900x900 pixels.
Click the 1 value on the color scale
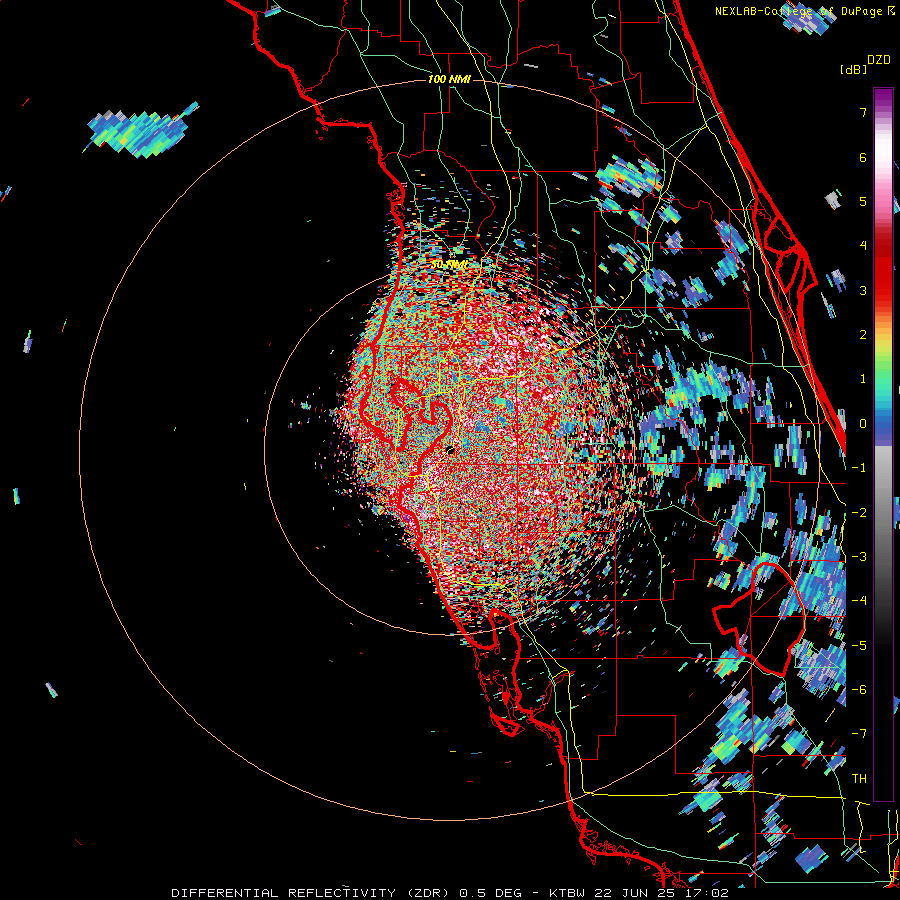pos(863,379)
